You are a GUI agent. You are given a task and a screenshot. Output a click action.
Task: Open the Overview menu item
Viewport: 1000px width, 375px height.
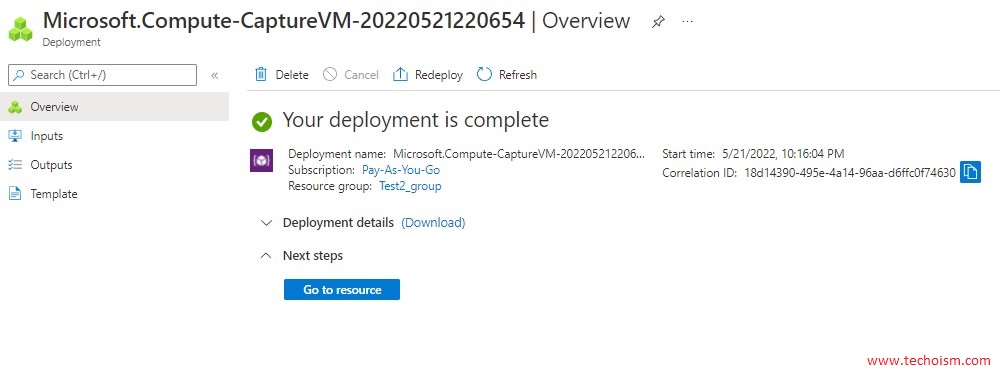pos(114,107)
